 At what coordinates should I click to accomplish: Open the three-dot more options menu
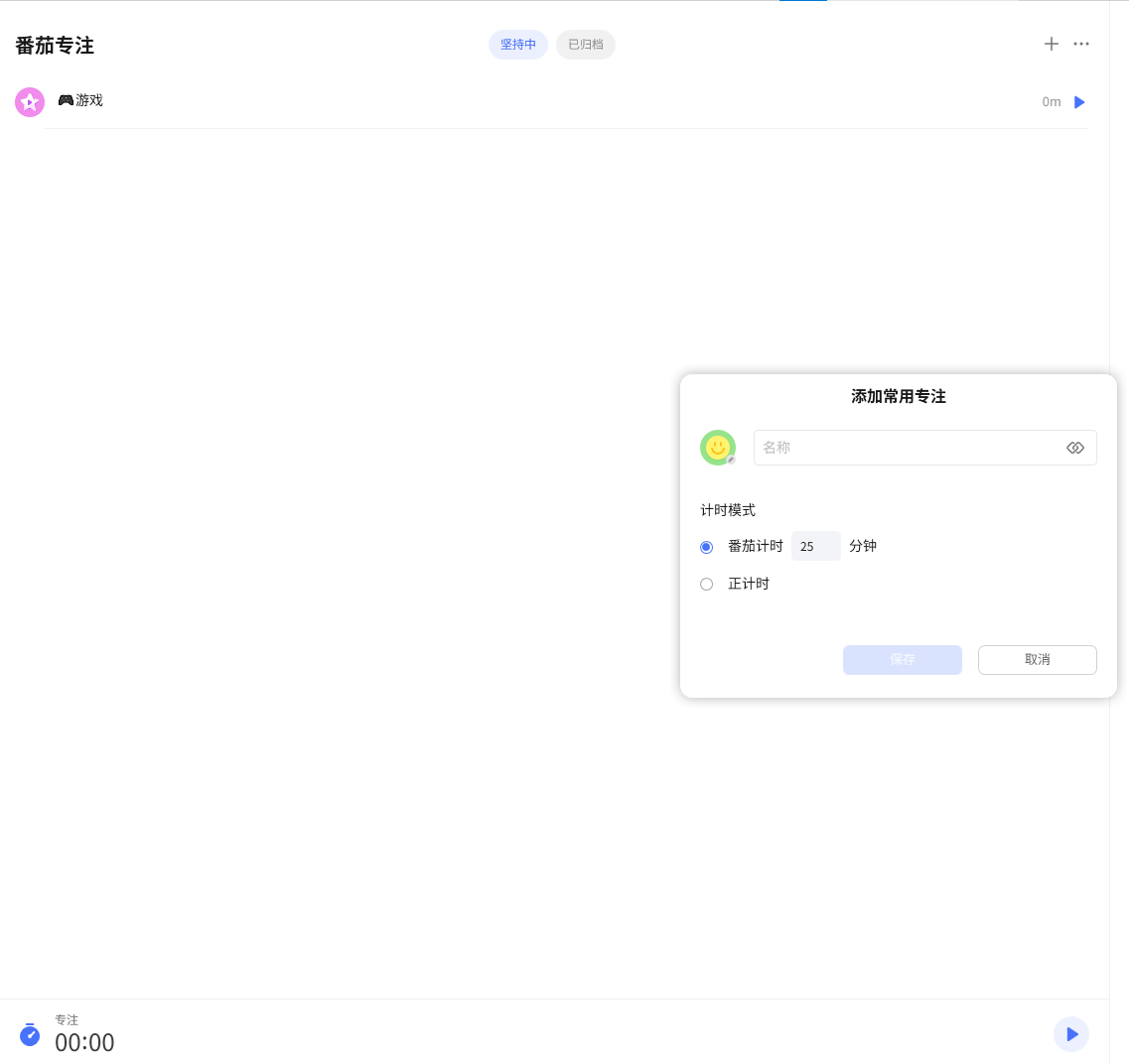[1081, 44]
